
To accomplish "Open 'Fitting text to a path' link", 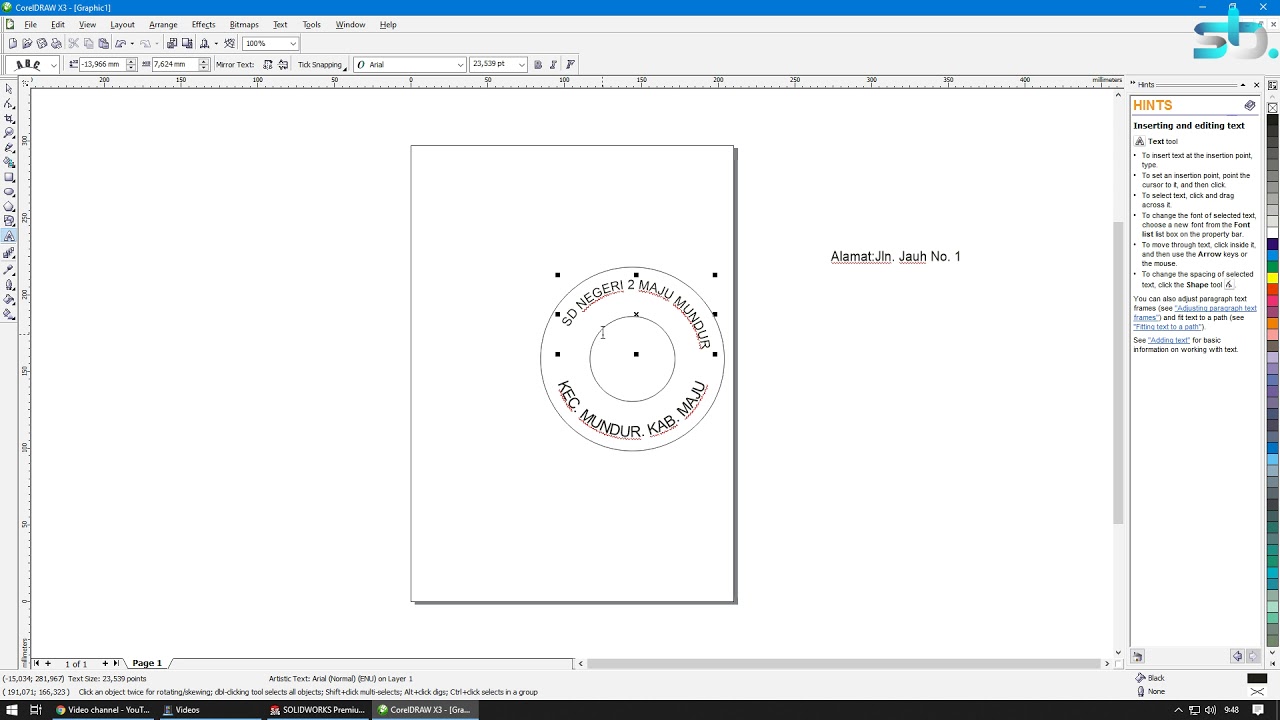I will pyautogui.click(x=1166, y=327).
